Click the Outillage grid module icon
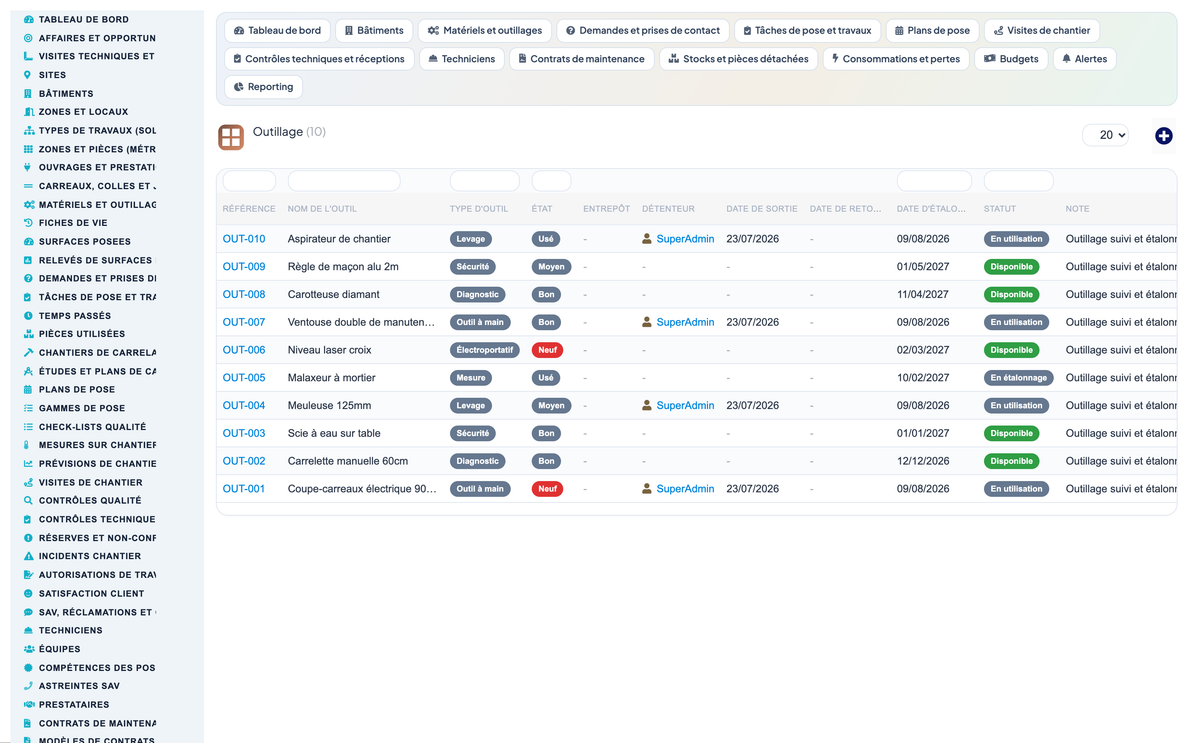Image resolution: width=1200 pixels, height=743 pixels. [231, 137]
